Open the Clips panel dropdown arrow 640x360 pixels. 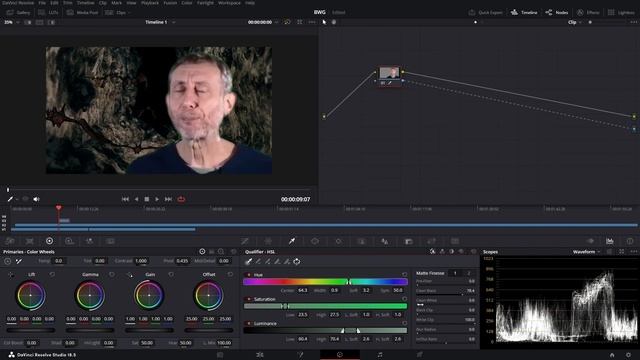[129, 13]
